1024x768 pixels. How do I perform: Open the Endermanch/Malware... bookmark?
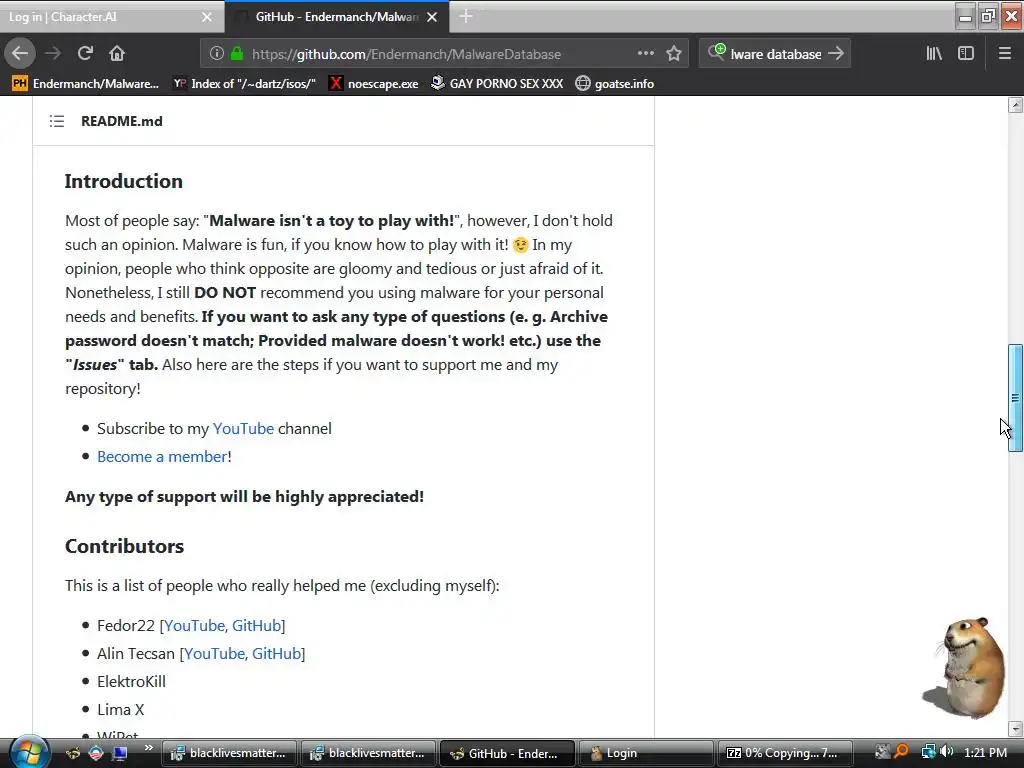[x=86, y=84]
